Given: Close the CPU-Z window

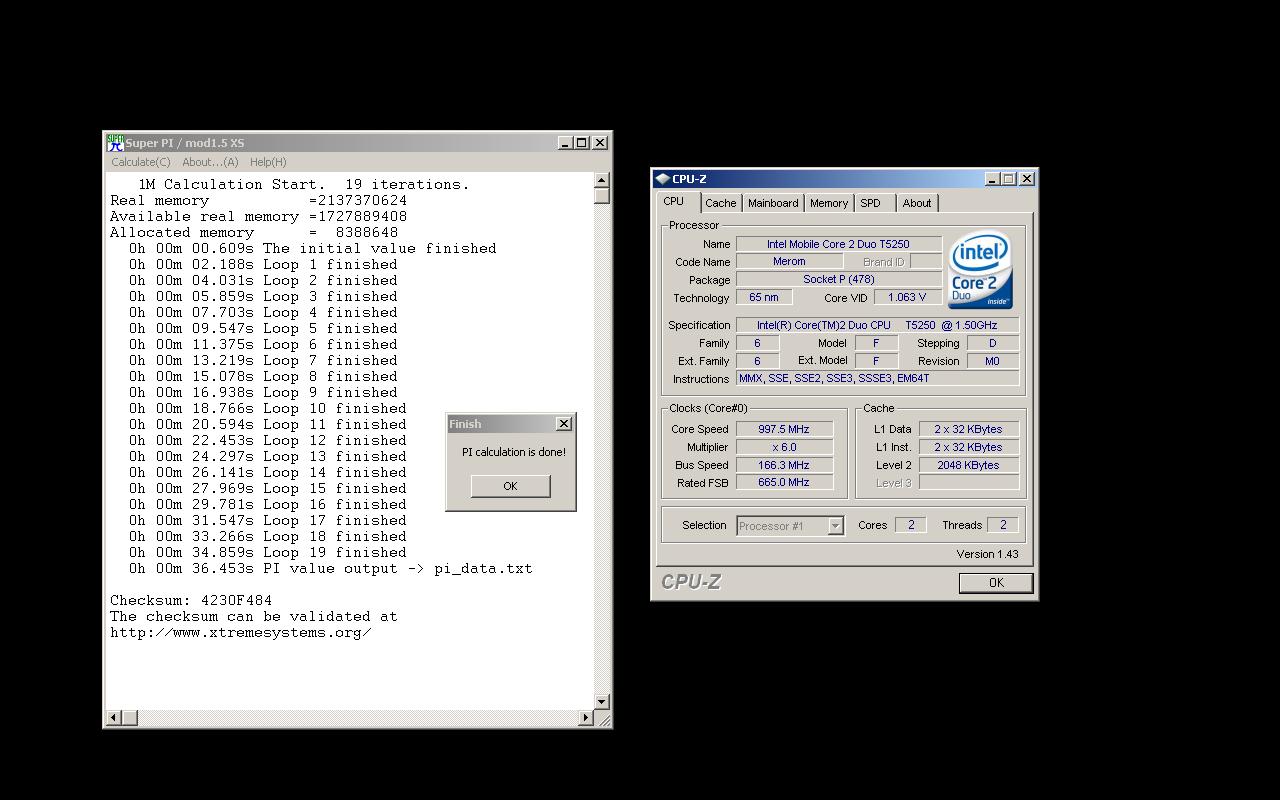Looking at the screenshot, I should click(1027, 179).
